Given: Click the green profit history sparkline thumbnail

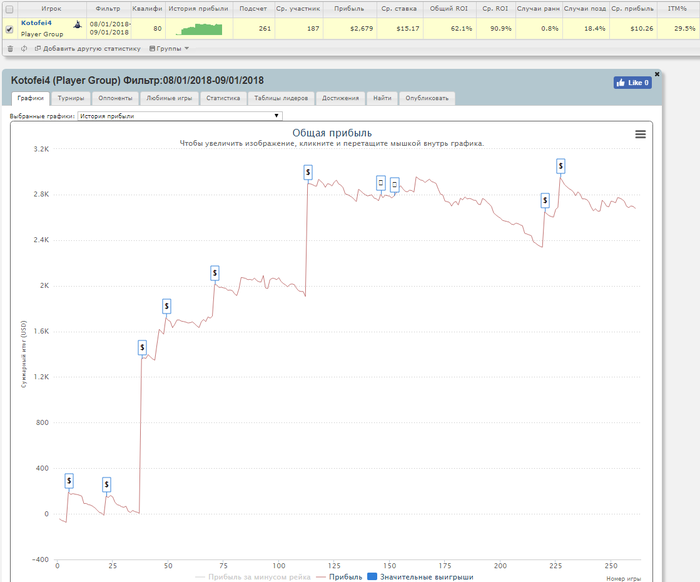Looking at the screenshot, I should (199, 29).
